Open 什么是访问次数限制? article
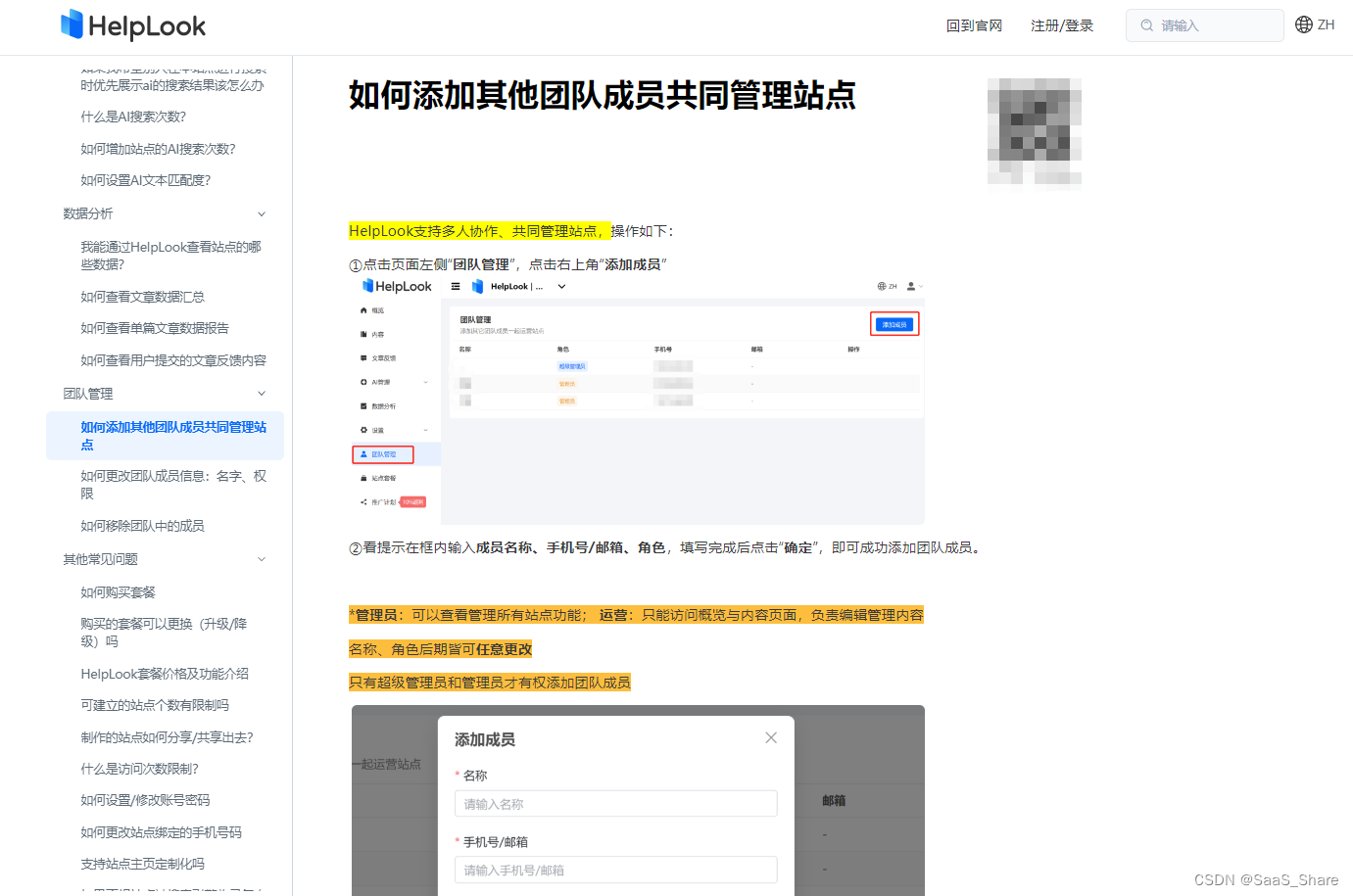 coord(140,769)
